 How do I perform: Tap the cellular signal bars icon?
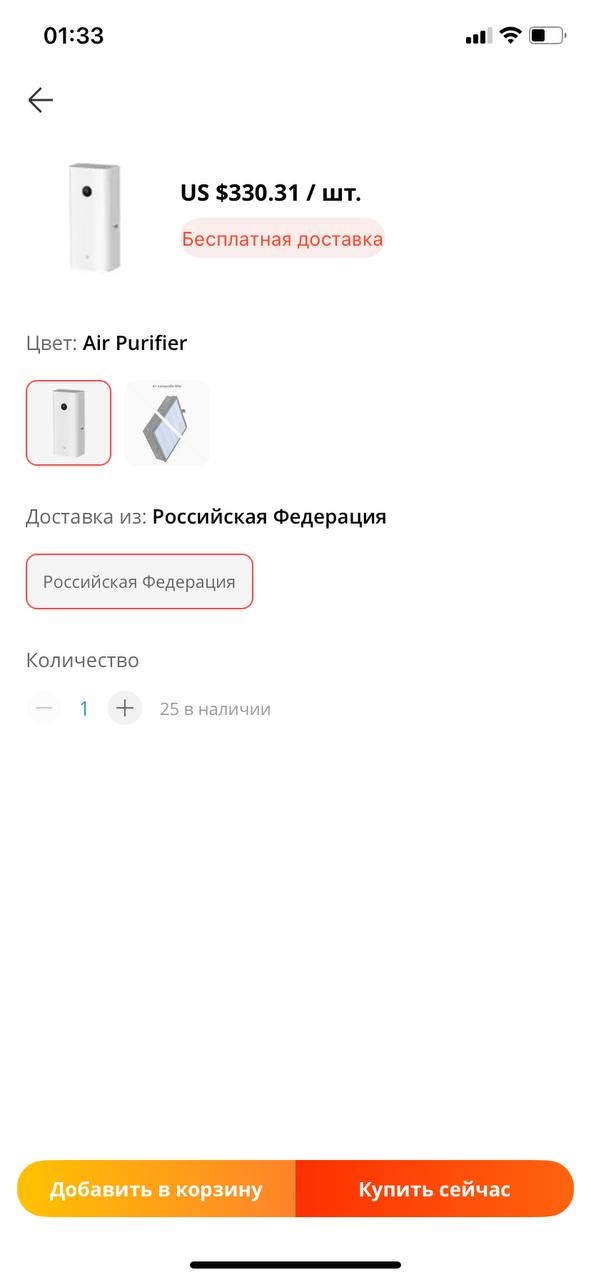[x=478, y=37]
